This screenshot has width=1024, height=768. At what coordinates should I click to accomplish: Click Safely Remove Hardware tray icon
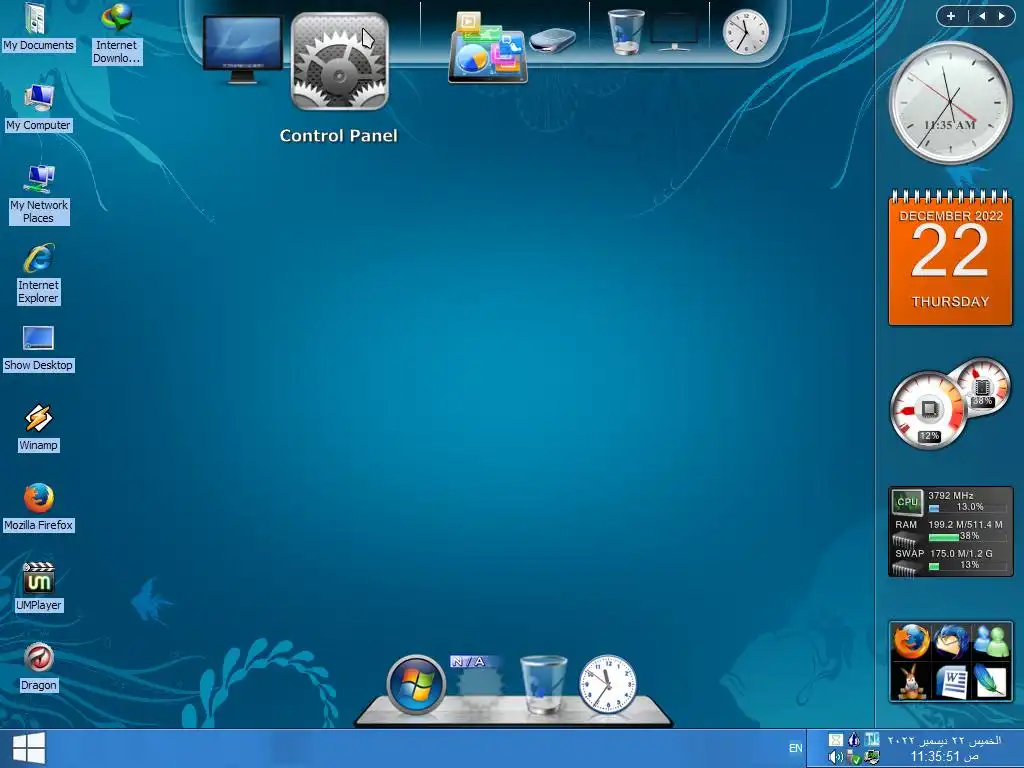pyautogui.click(x=853, y=757)
